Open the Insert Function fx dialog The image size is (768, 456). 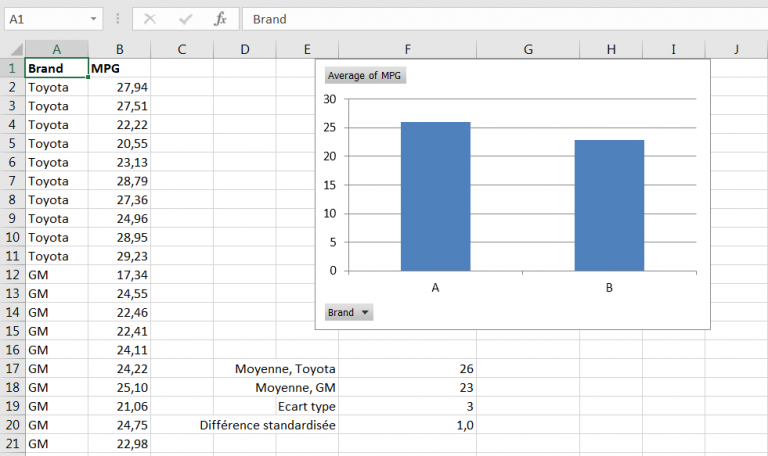tap(220, 19)
